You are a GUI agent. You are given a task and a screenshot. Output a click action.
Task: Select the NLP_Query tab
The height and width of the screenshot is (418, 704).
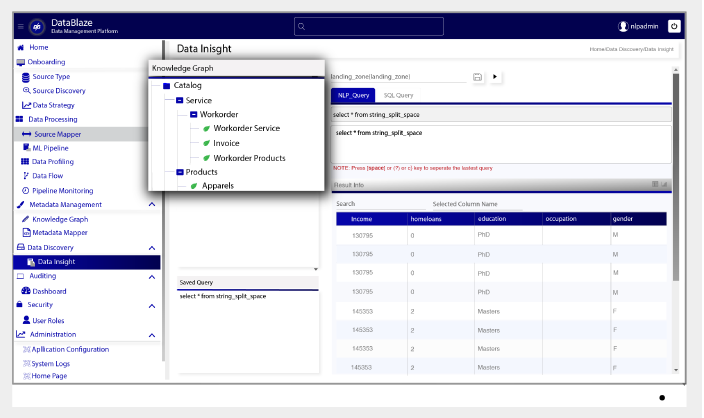pyautogui.click(x=353, y=95)
